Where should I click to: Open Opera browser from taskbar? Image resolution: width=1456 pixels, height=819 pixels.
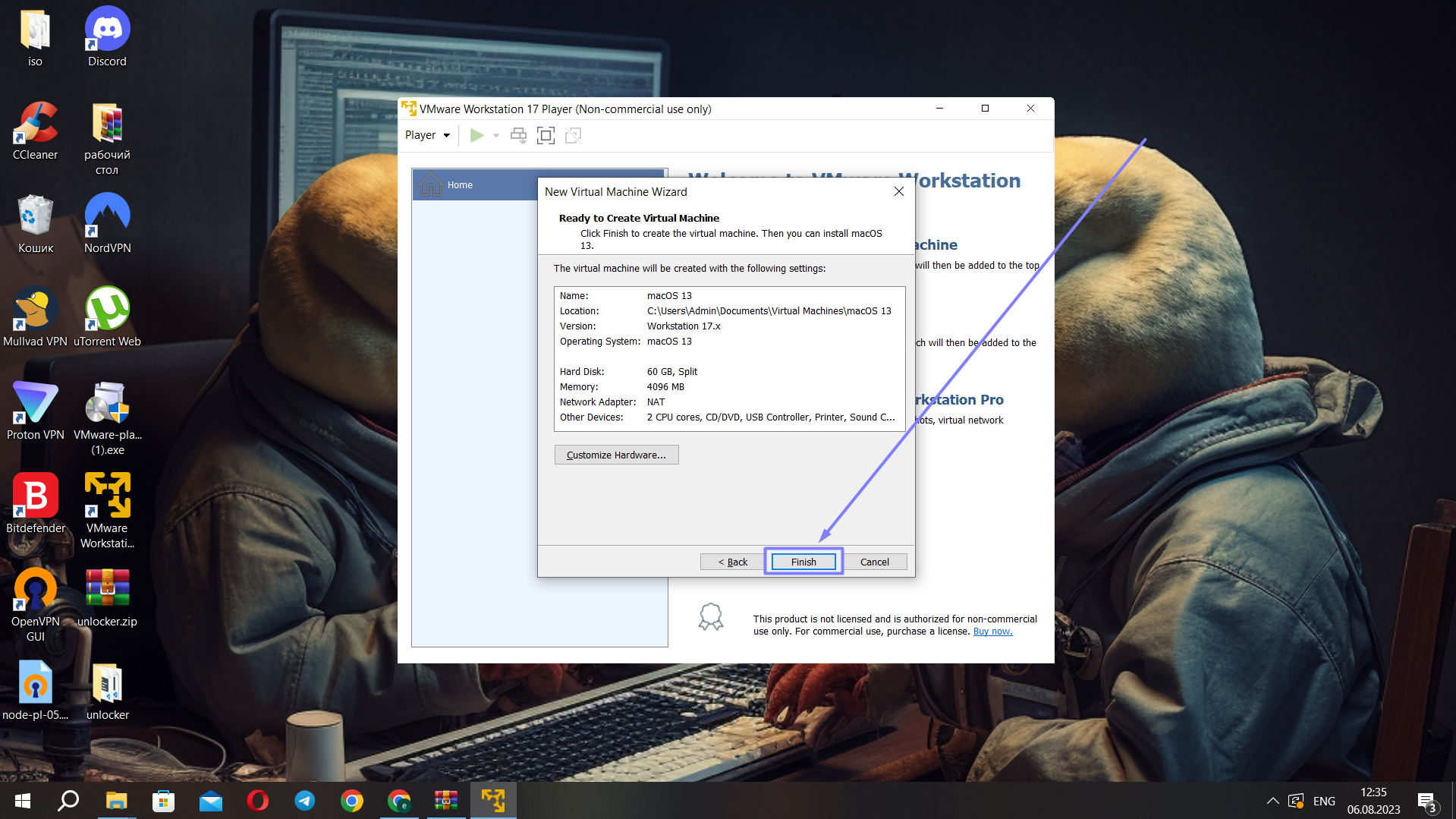click(257, 801)
